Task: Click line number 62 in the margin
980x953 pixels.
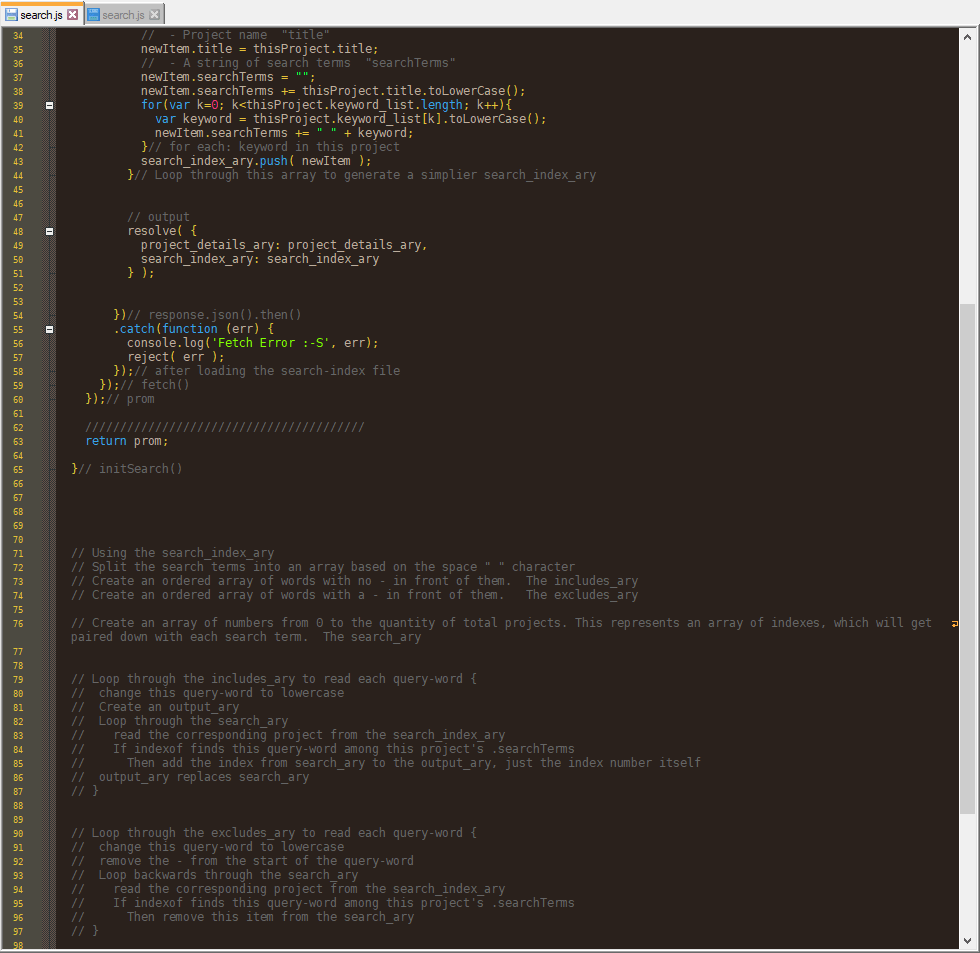Action: coord(19,427)
